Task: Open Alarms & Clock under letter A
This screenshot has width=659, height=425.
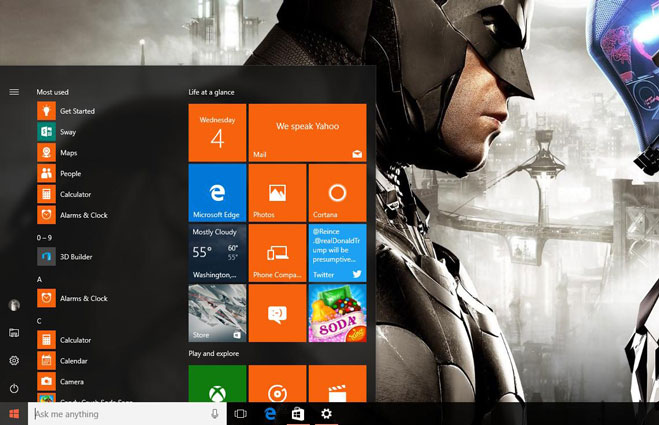Action: (73, 298)
